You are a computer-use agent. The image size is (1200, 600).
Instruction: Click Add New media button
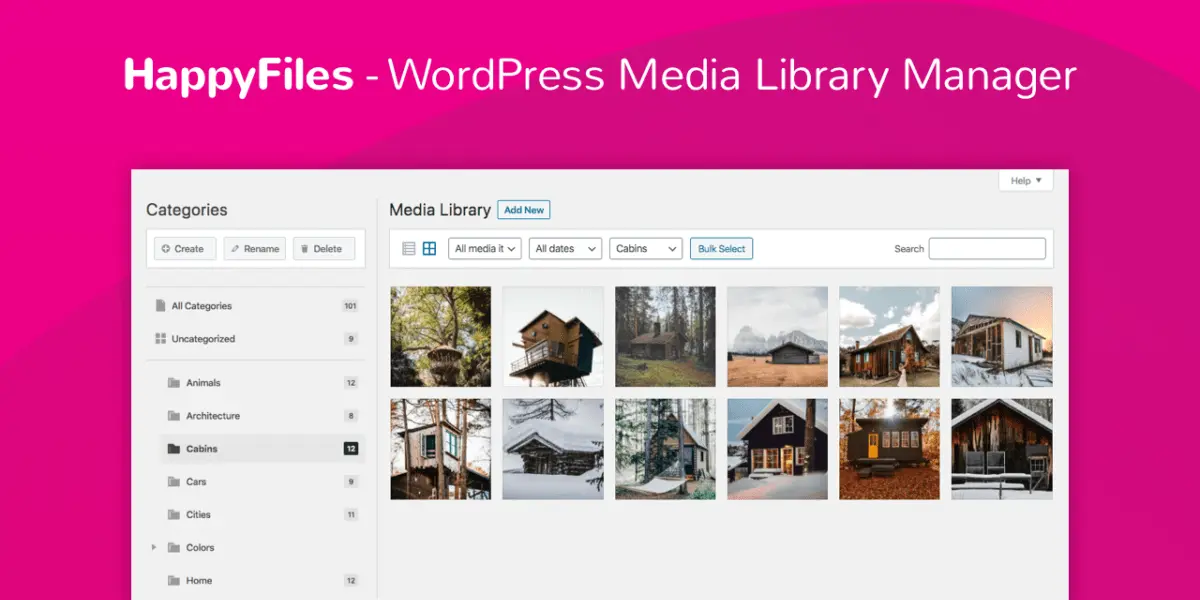click(x=524, y=210)
